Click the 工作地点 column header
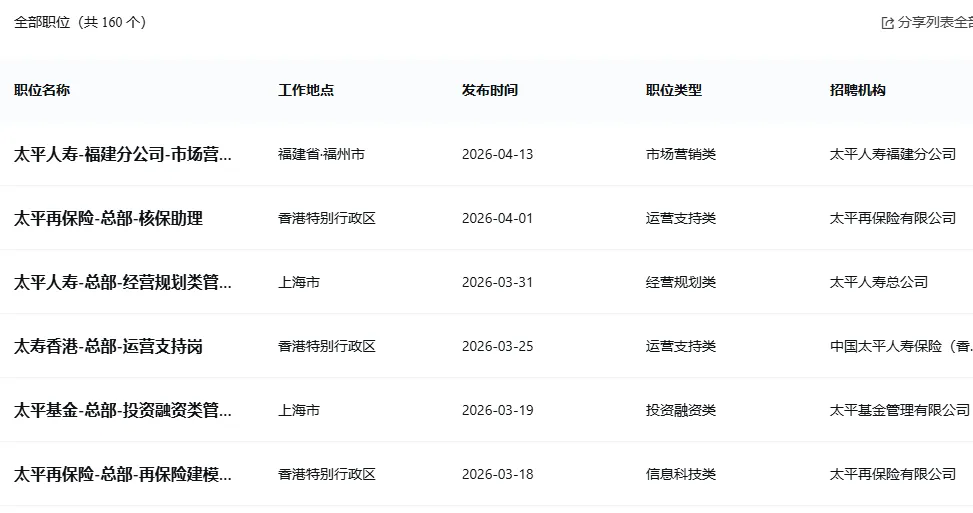Viewport: 973px width, 513px height. (306, 90)
